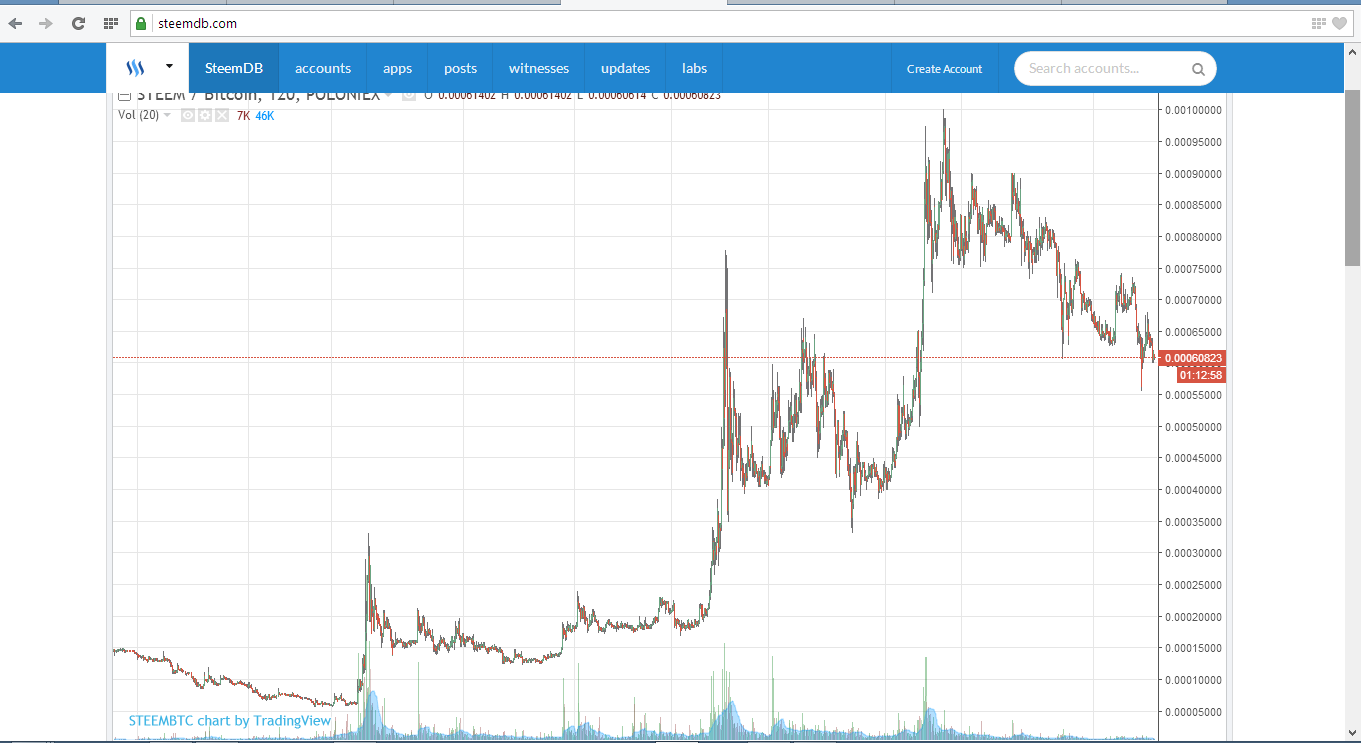This screenshot has height=743, width=1361.
Task: Click the Create Account link
Action: click(x=944, y=69)
